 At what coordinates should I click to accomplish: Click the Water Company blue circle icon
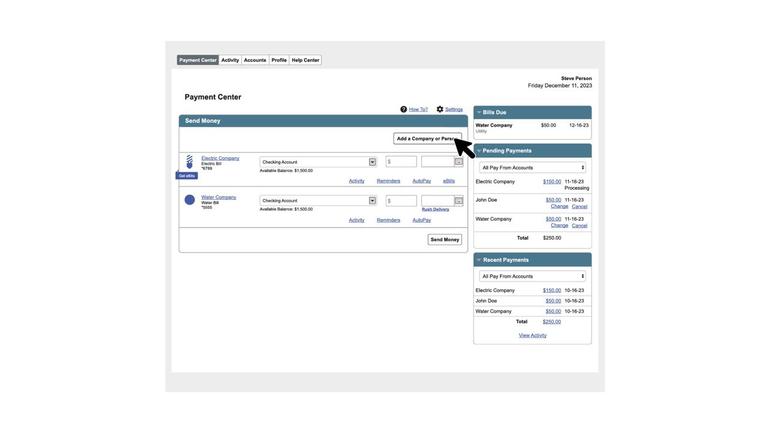(190, 200)
